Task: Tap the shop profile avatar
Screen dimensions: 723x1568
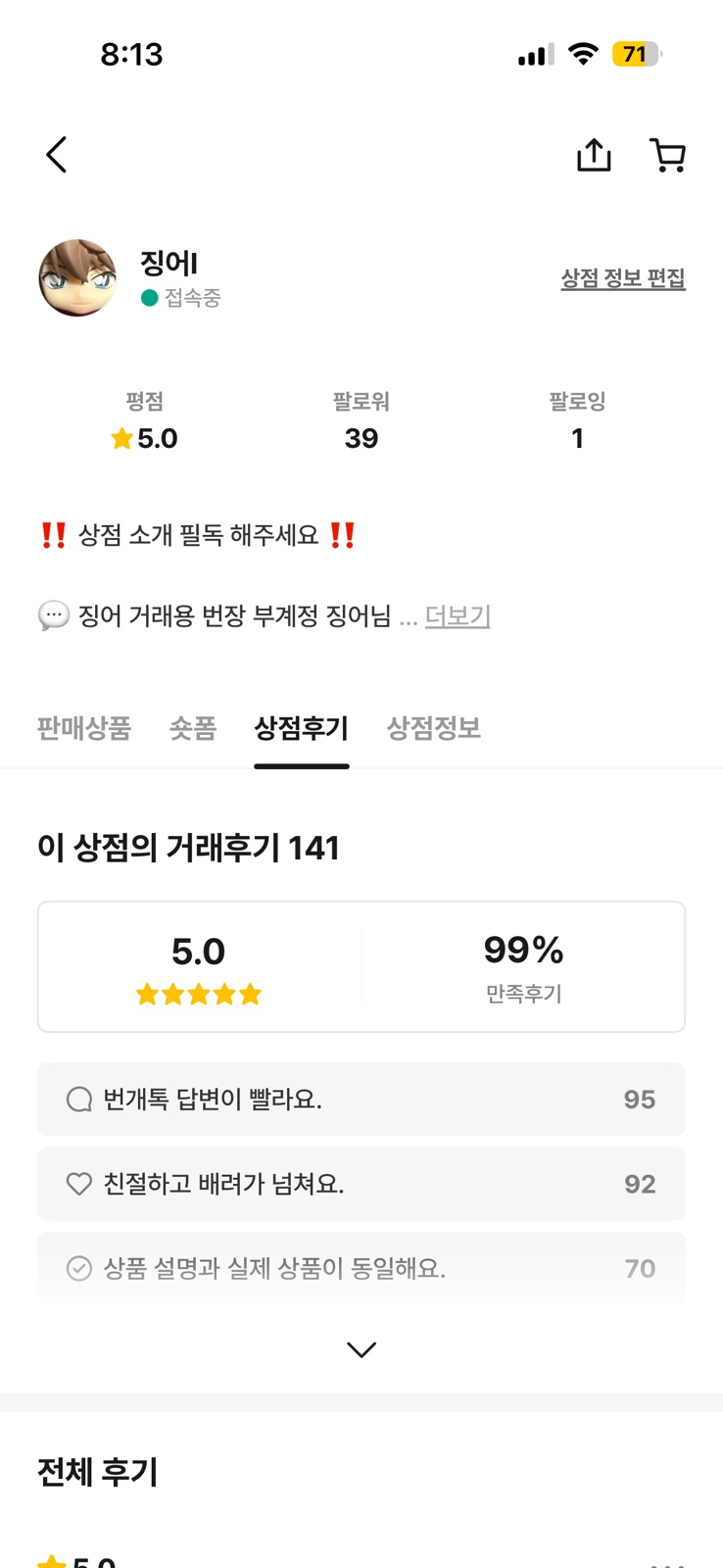Action: [77, 278]
